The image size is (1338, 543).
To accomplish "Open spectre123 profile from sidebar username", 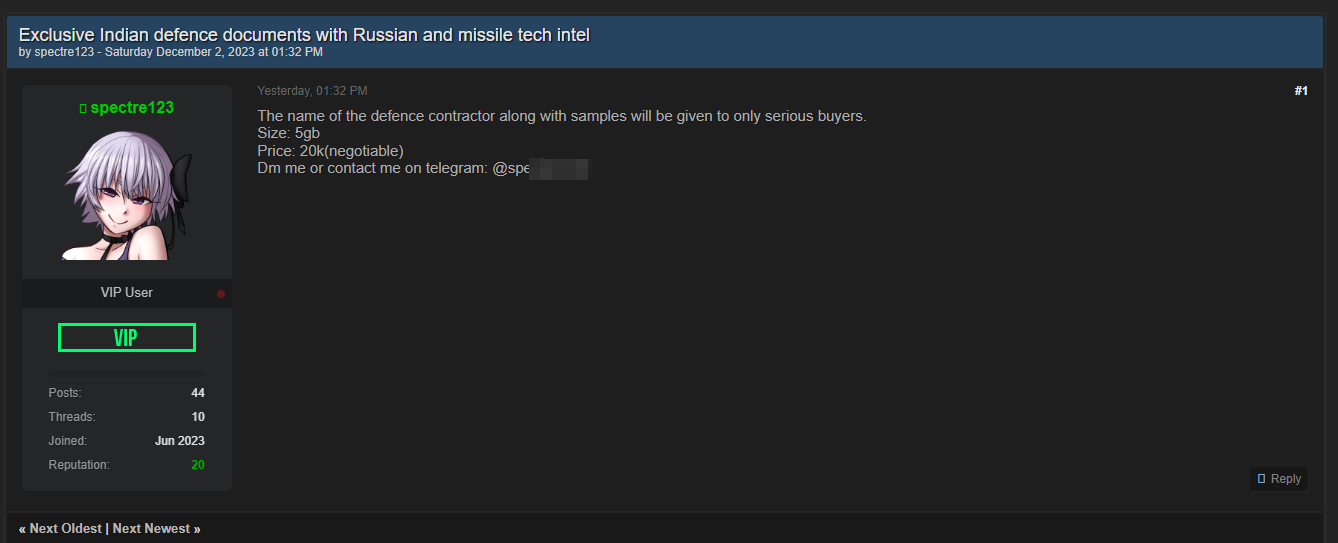I will click(x=132, y=108).
